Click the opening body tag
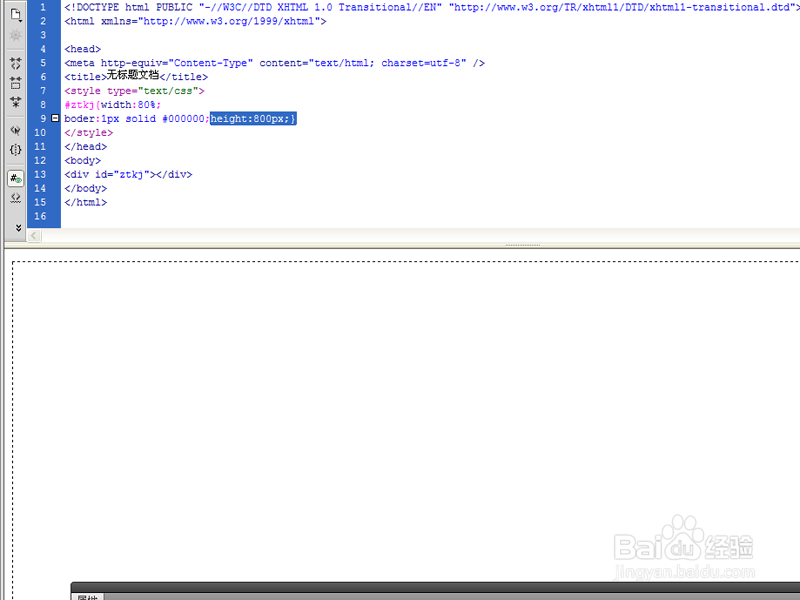Viewport: 800px width, 600px height. (x=83, y=160)
